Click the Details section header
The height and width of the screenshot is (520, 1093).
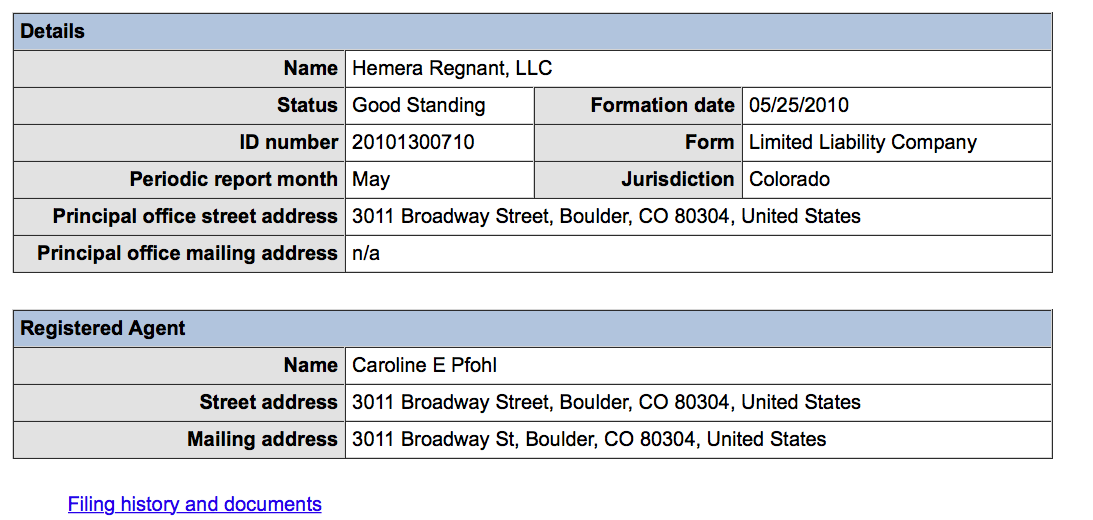(x=53, y=31)
